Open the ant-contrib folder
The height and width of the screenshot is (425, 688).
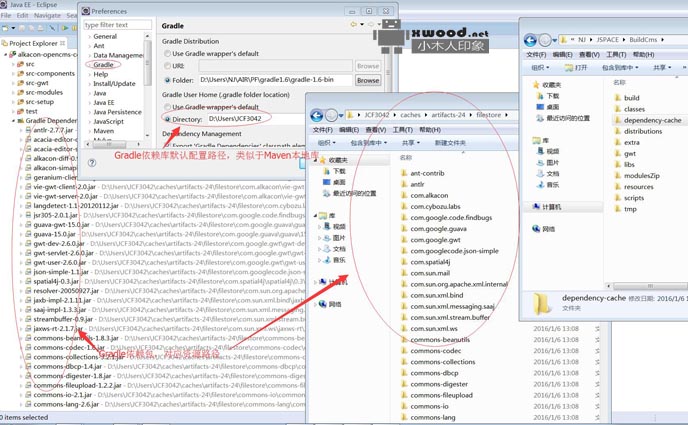pos(427,173)
